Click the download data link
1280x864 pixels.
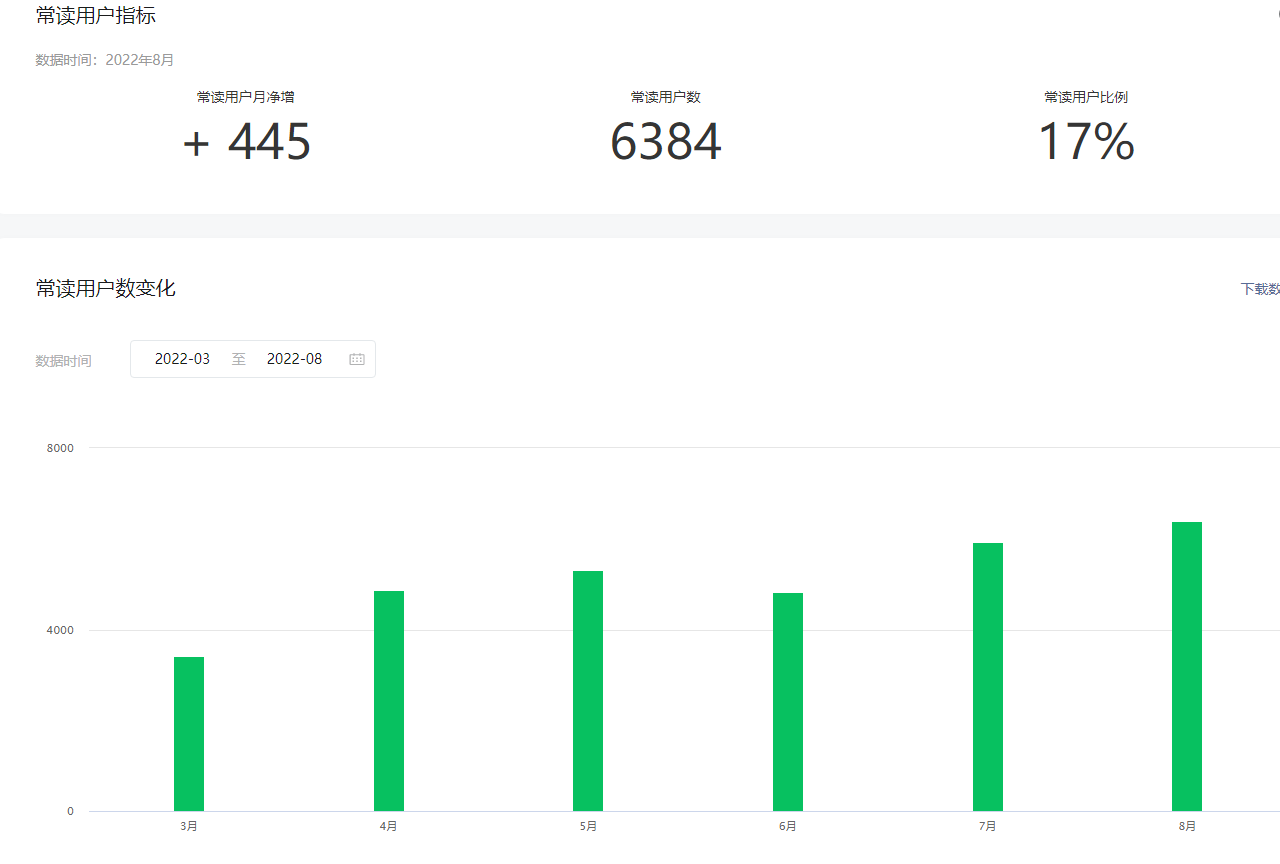tap(1260, 289)
